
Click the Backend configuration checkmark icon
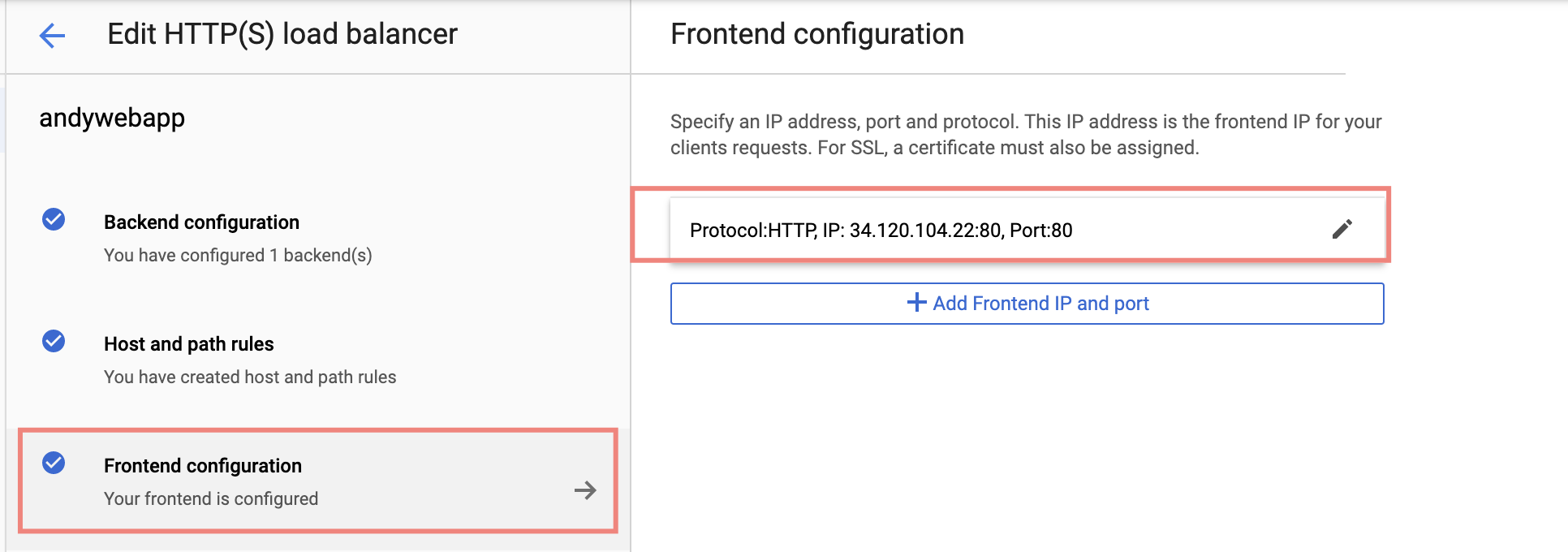click(54, 219)
